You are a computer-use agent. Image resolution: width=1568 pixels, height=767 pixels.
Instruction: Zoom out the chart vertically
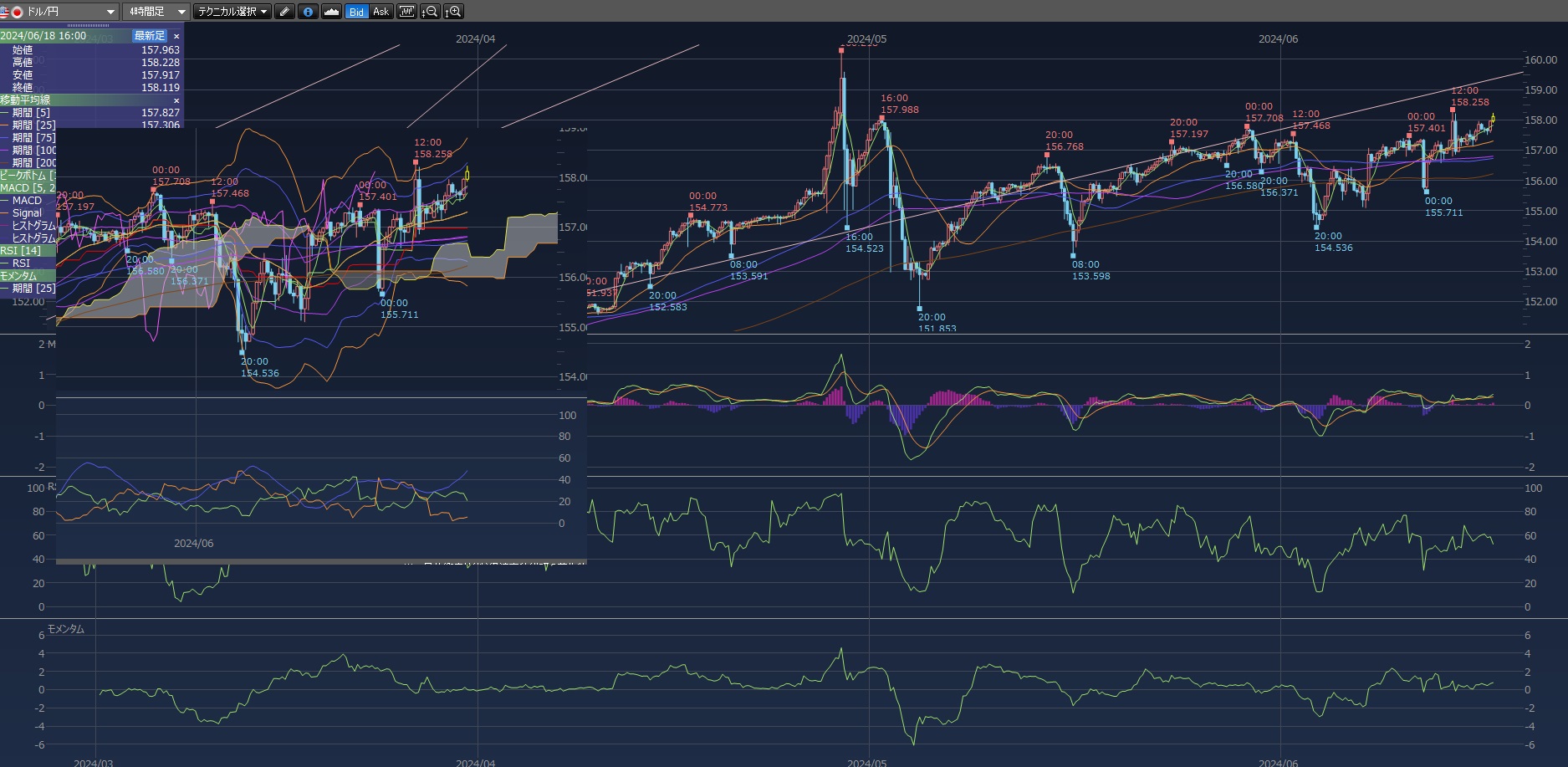click(x=429, y=12)
